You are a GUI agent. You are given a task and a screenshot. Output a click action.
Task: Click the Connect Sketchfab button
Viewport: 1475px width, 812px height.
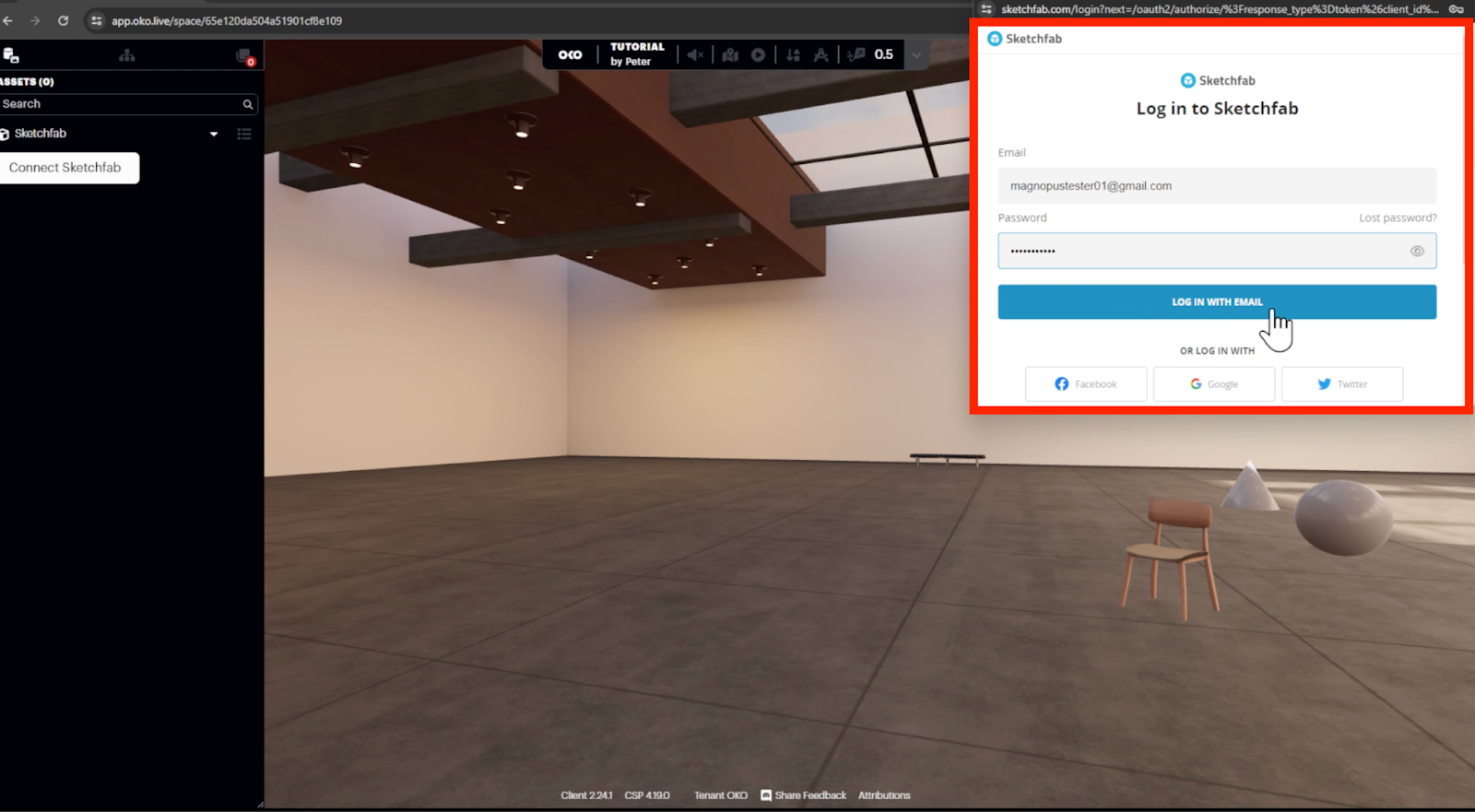65,168
